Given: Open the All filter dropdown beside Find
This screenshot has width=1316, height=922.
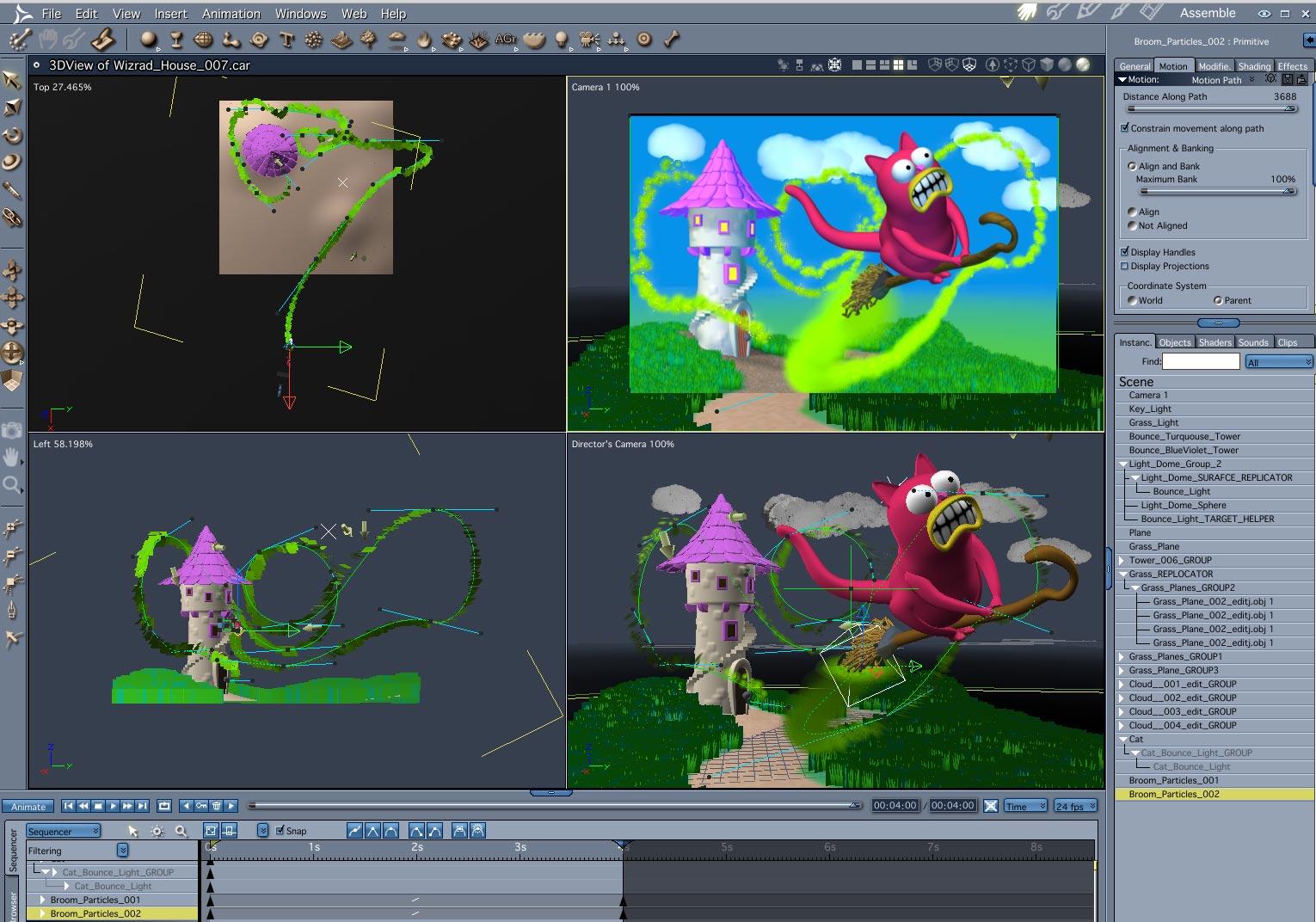Looking at the screenshot, I should (x=1279, y=362).
